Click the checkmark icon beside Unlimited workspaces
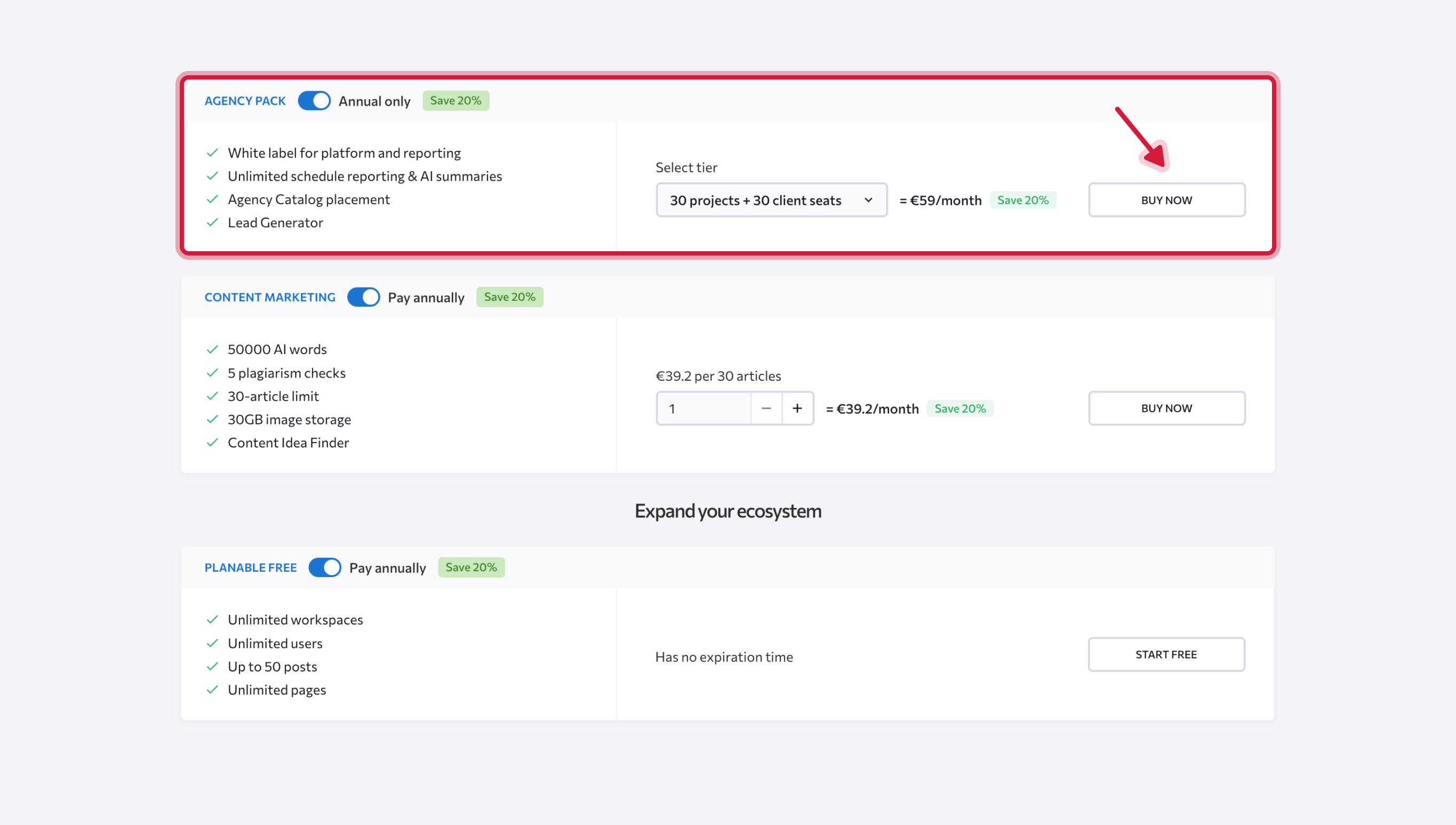1456x825 pixels. (212, 619)
